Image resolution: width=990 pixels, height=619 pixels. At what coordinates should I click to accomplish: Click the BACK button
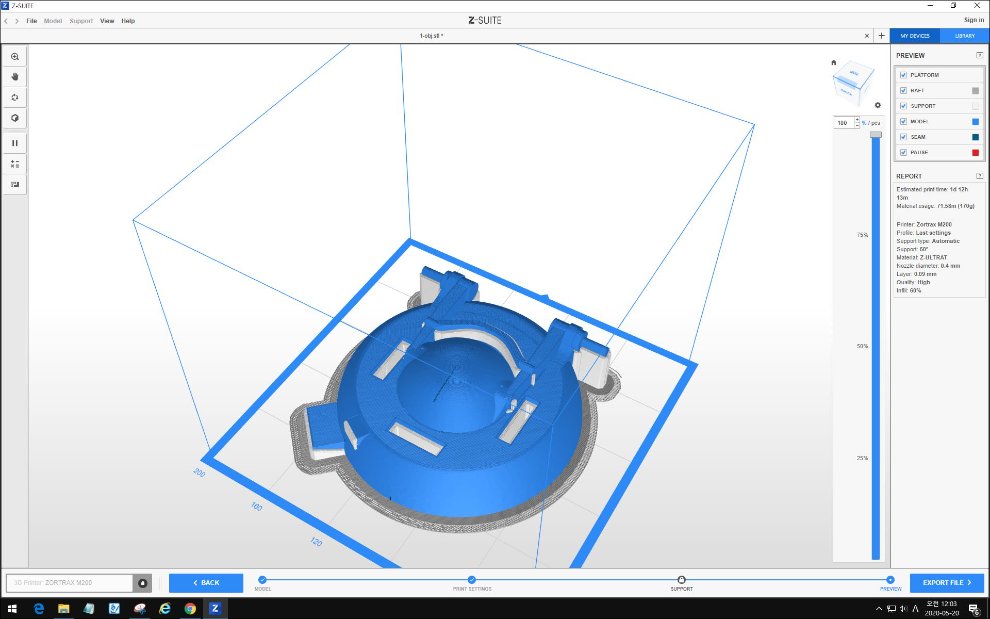[206, 582]
